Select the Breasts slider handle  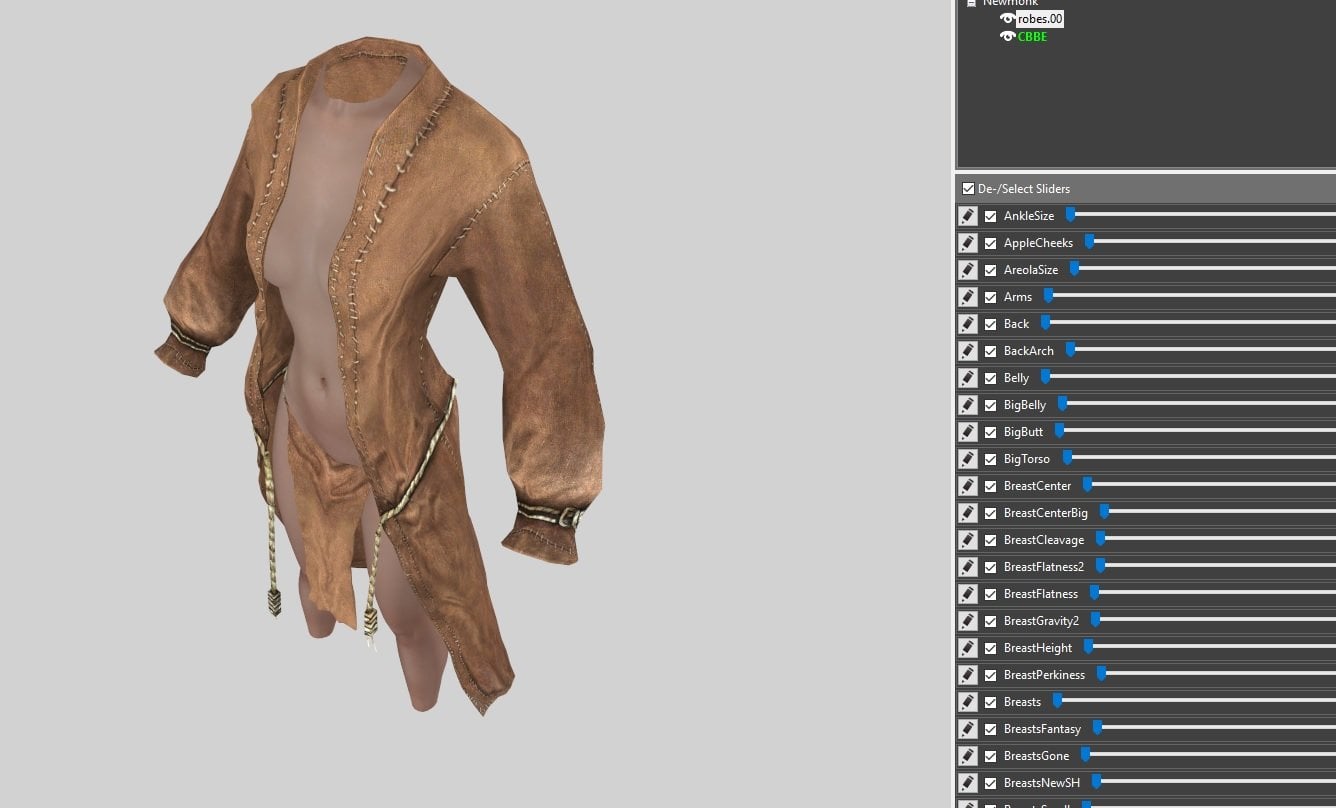coord(1057,700)
